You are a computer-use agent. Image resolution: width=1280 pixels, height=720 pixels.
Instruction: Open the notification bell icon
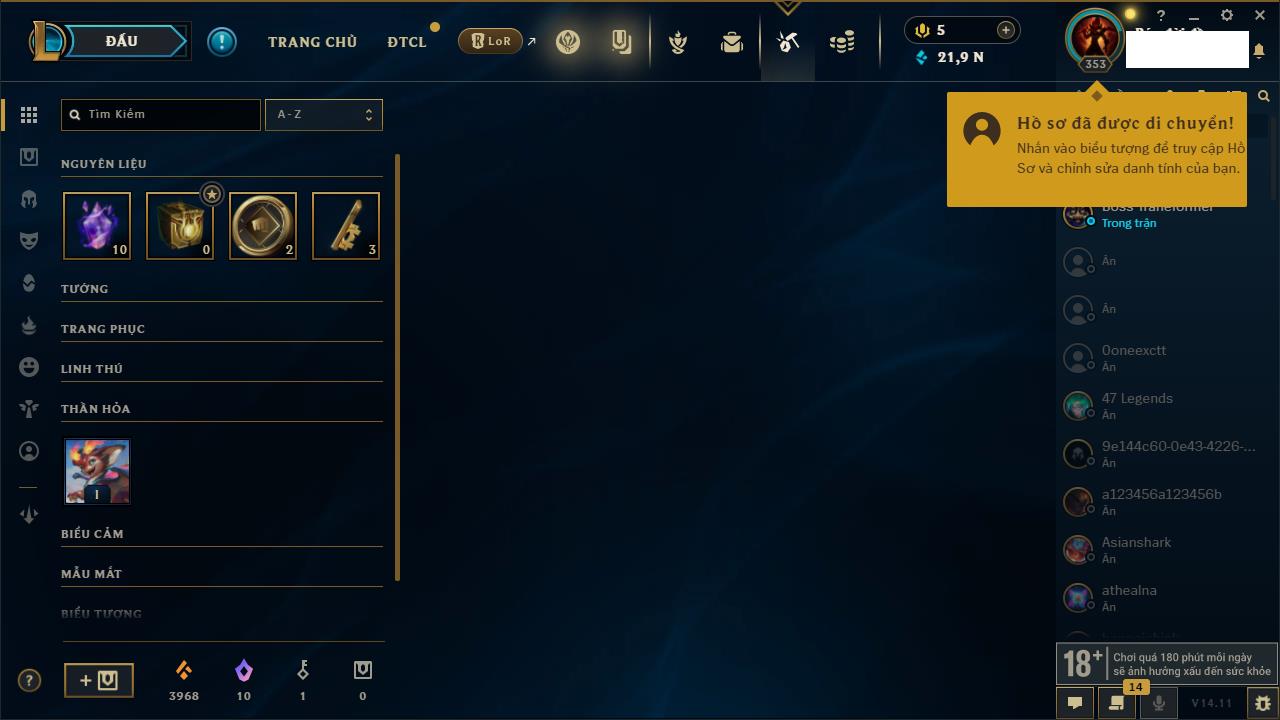[x=1259, y=50]
